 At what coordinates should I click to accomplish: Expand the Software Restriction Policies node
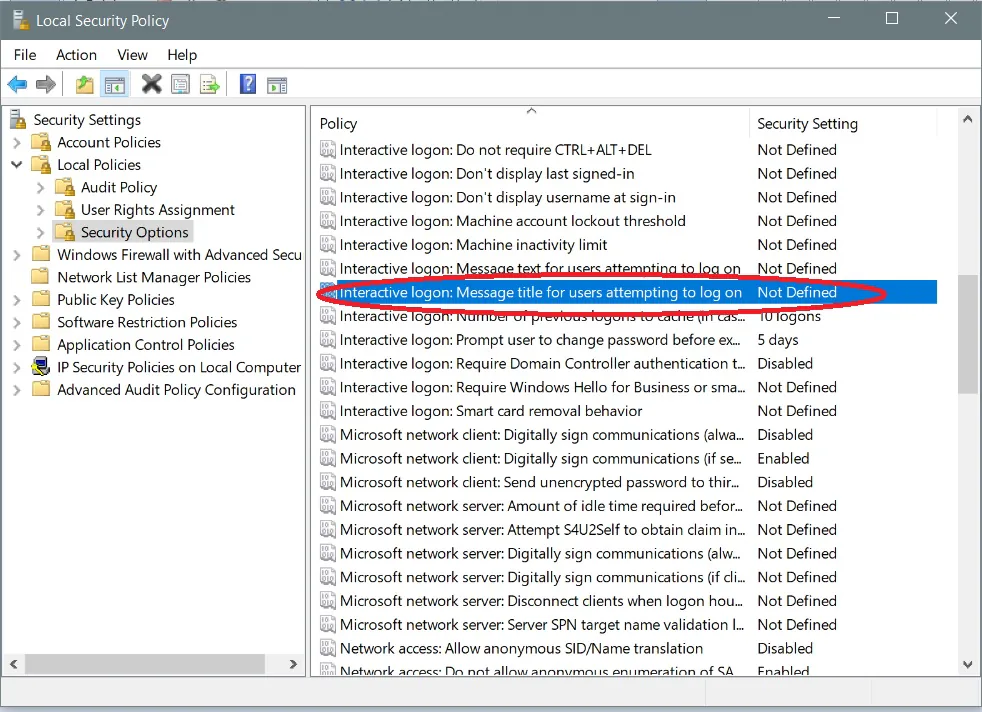tap(17, 322)
